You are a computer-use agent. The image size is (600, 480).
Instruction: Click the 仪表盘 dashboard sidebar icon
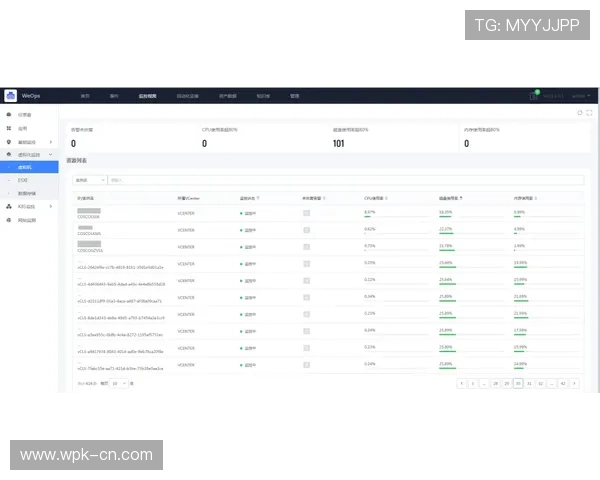9,116
